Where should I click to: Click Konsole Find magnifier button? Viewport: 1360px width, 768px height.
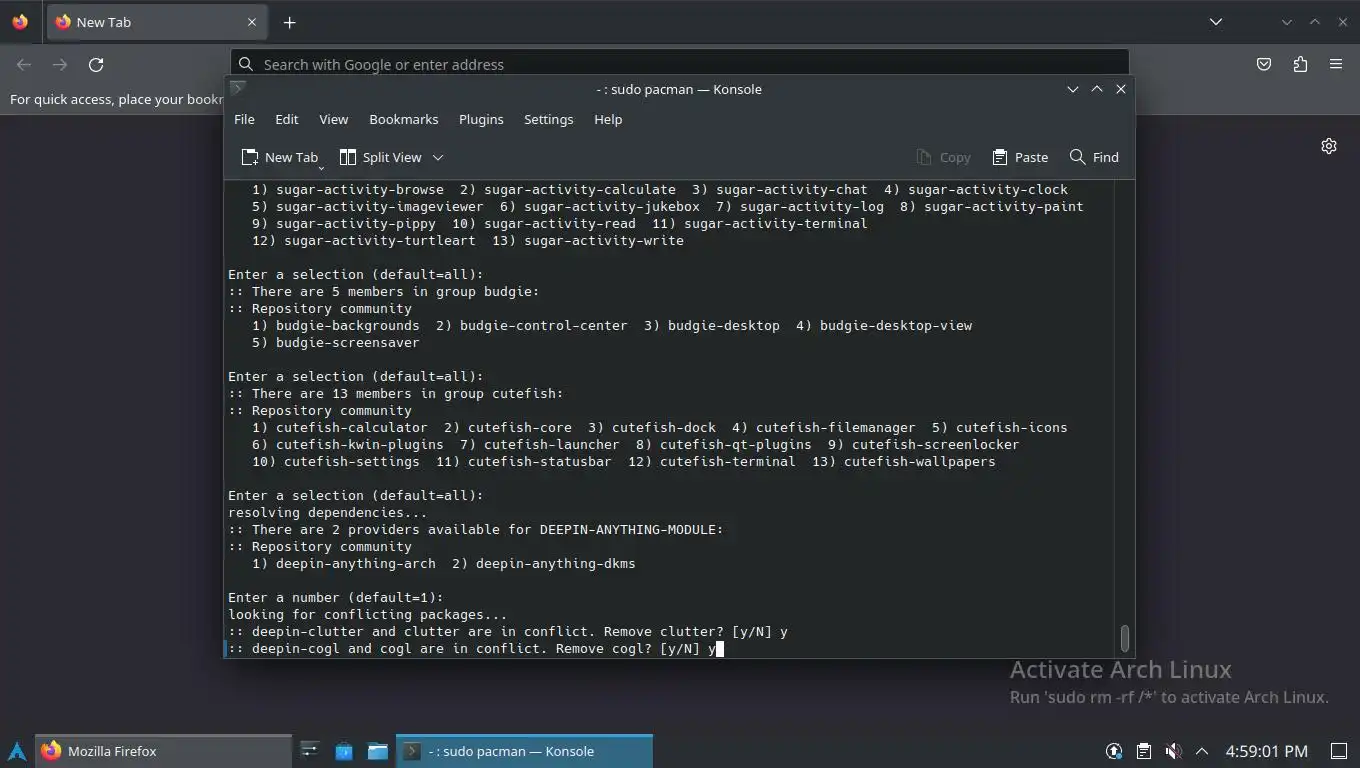(x=1094, y=157)
